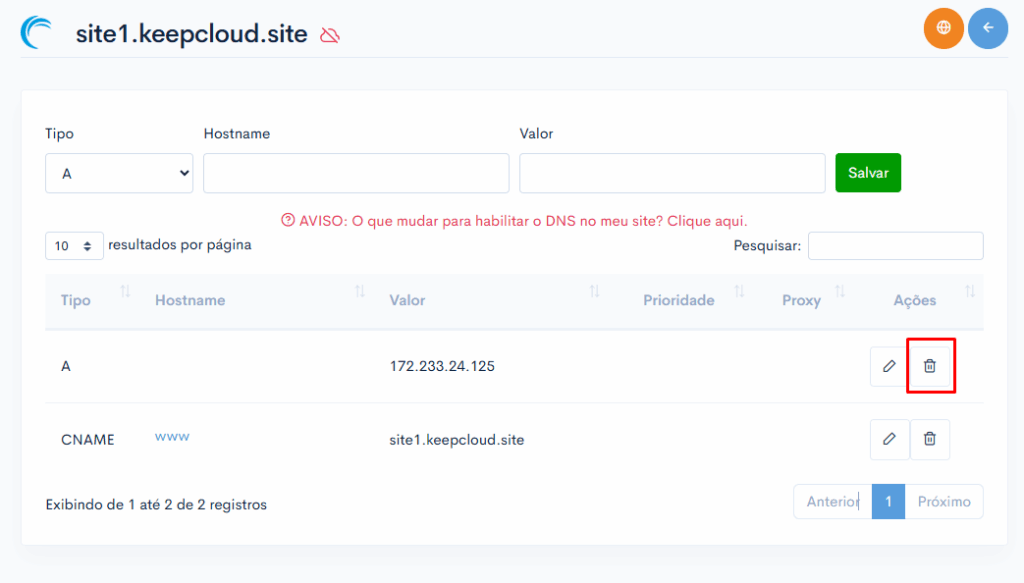Click the CNAME type cell

tap(88, 439)
